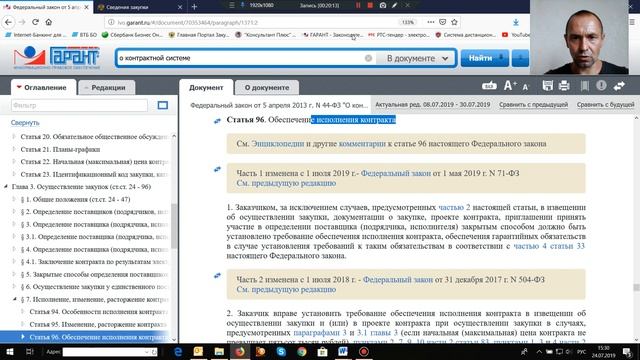This screenshot has width=640, height=360.
Task: Open the 'Документ' tab
Action: pos(206,87)
